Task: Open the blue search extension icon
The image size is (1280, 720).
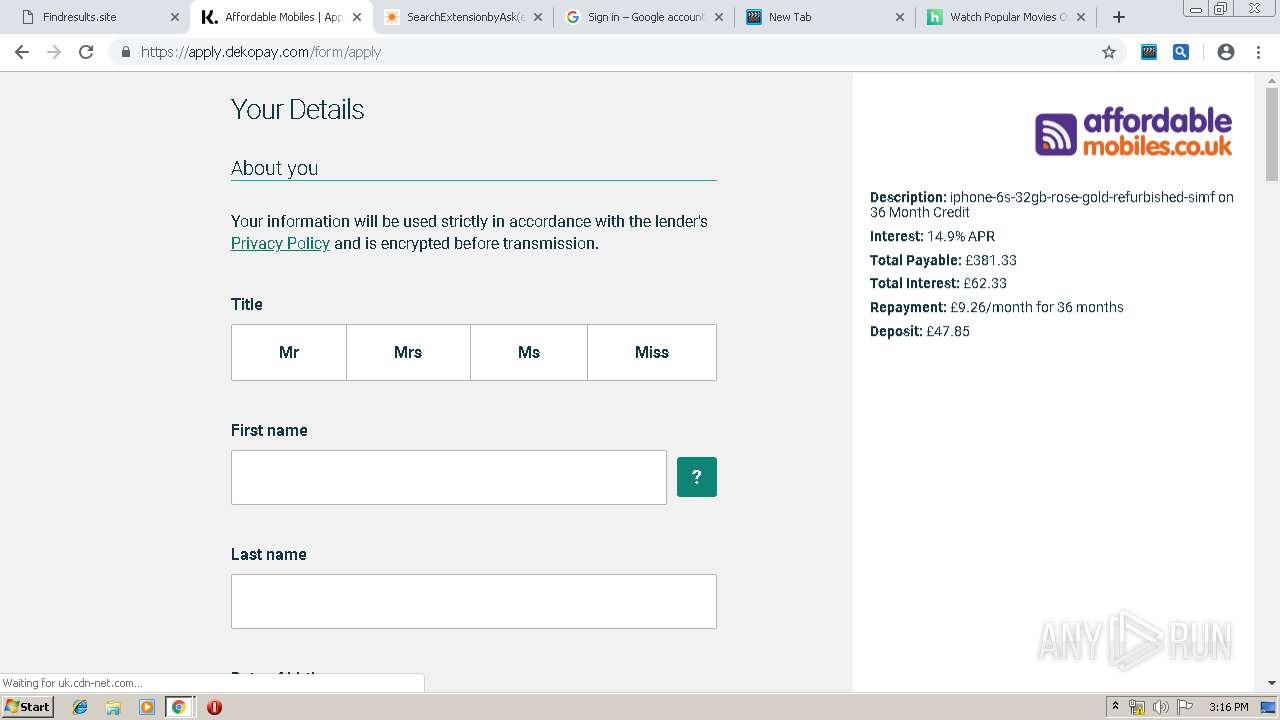Action: tap(1181, 52)
